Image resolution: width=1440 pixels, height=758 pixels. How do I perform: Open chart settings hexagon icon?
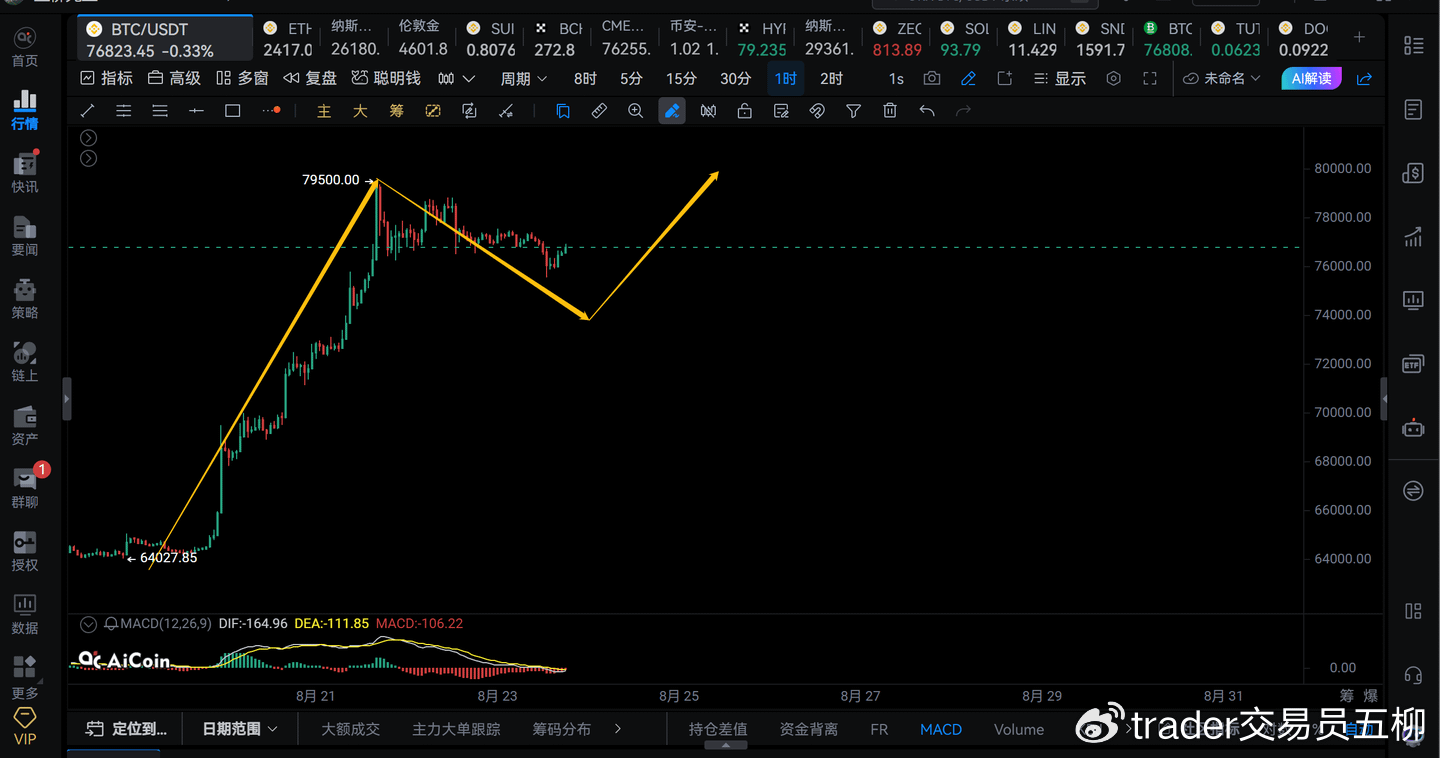point(1114,78)
